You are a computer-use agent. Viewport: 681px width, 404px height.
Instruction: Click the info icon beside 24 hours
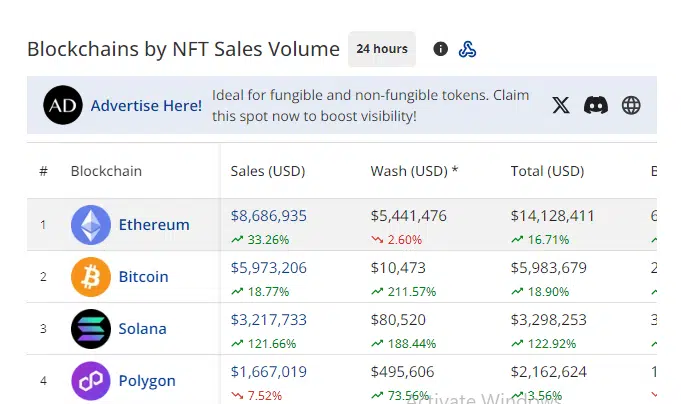440,49
